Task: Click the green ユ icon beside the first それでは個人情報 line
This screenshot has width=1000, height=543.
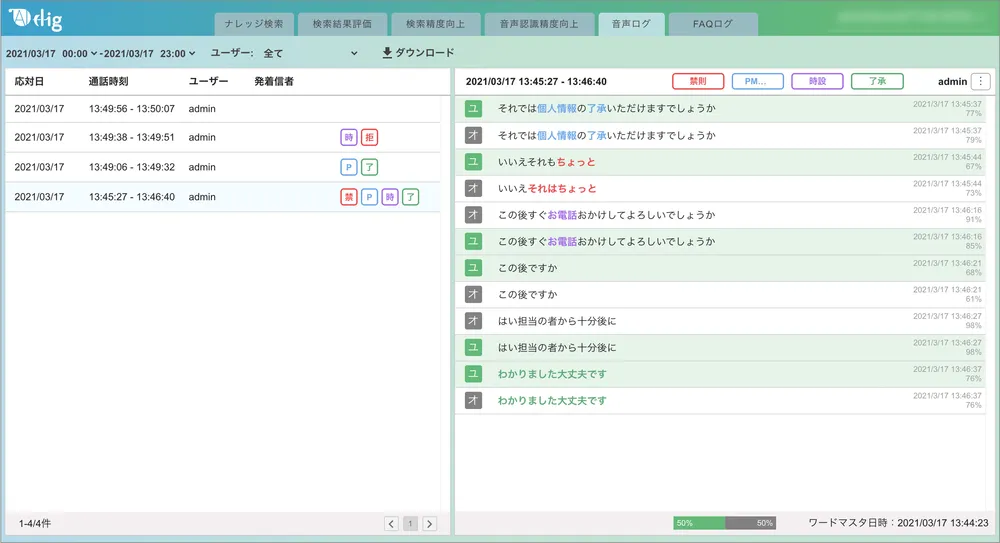Action: click(473, 108)
